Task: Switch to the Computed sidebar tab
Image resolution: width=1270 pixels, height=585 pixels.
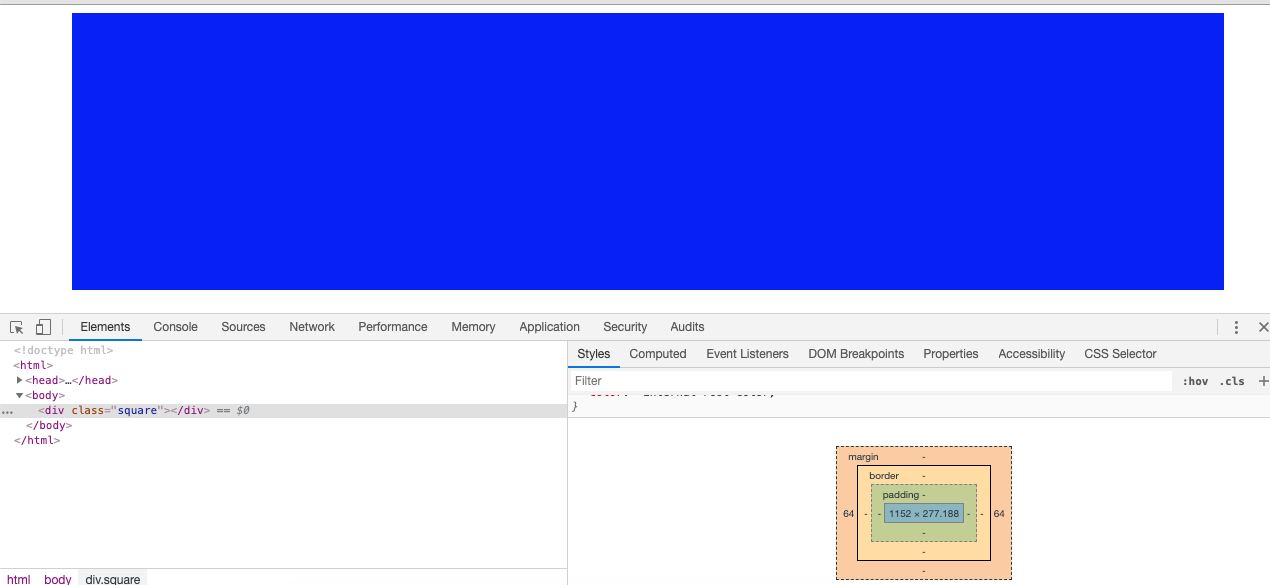Action: coord(658,354)
